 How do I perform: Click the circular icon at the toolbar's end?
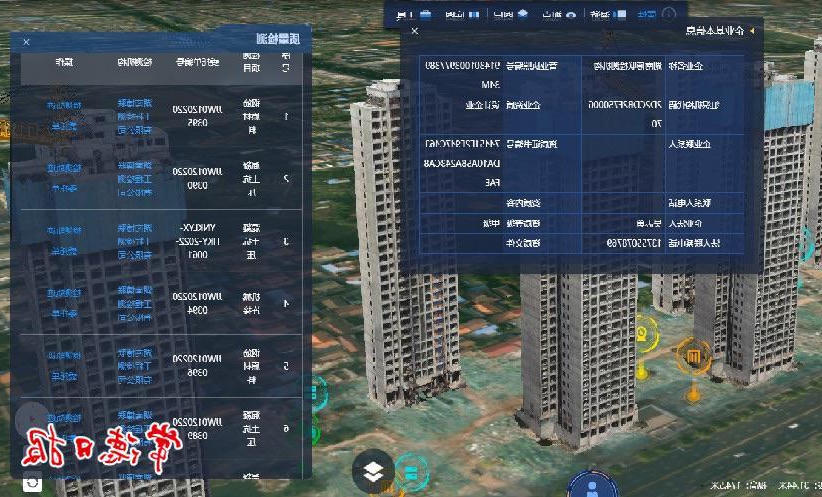(x=669, y=14)
